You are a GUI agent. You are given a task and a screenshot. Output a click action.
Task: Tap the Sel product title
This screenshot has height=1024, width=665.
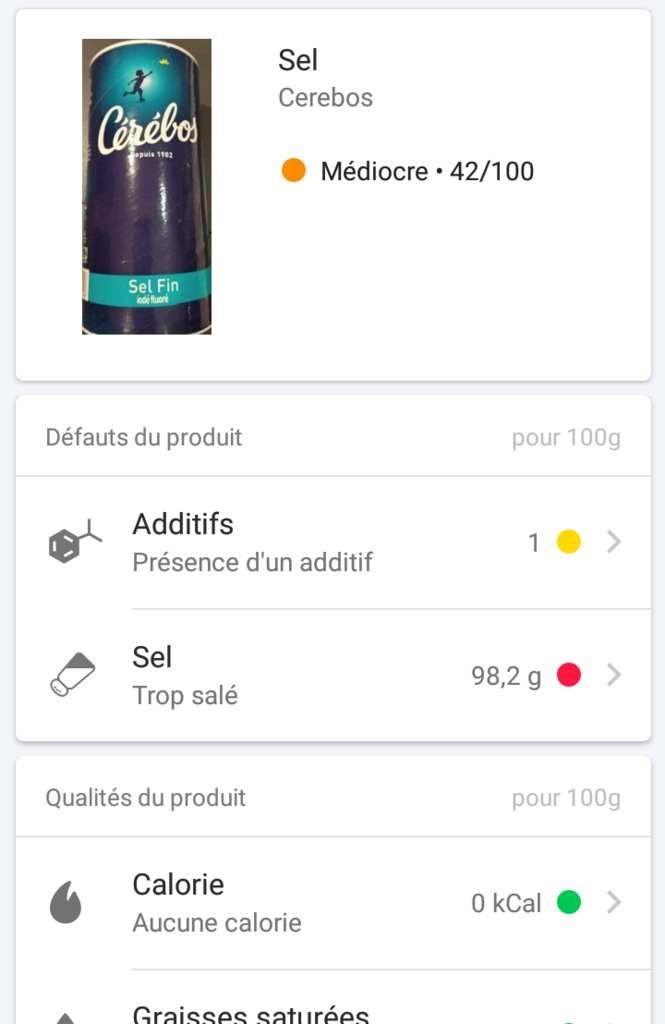[x=298, y=60]
